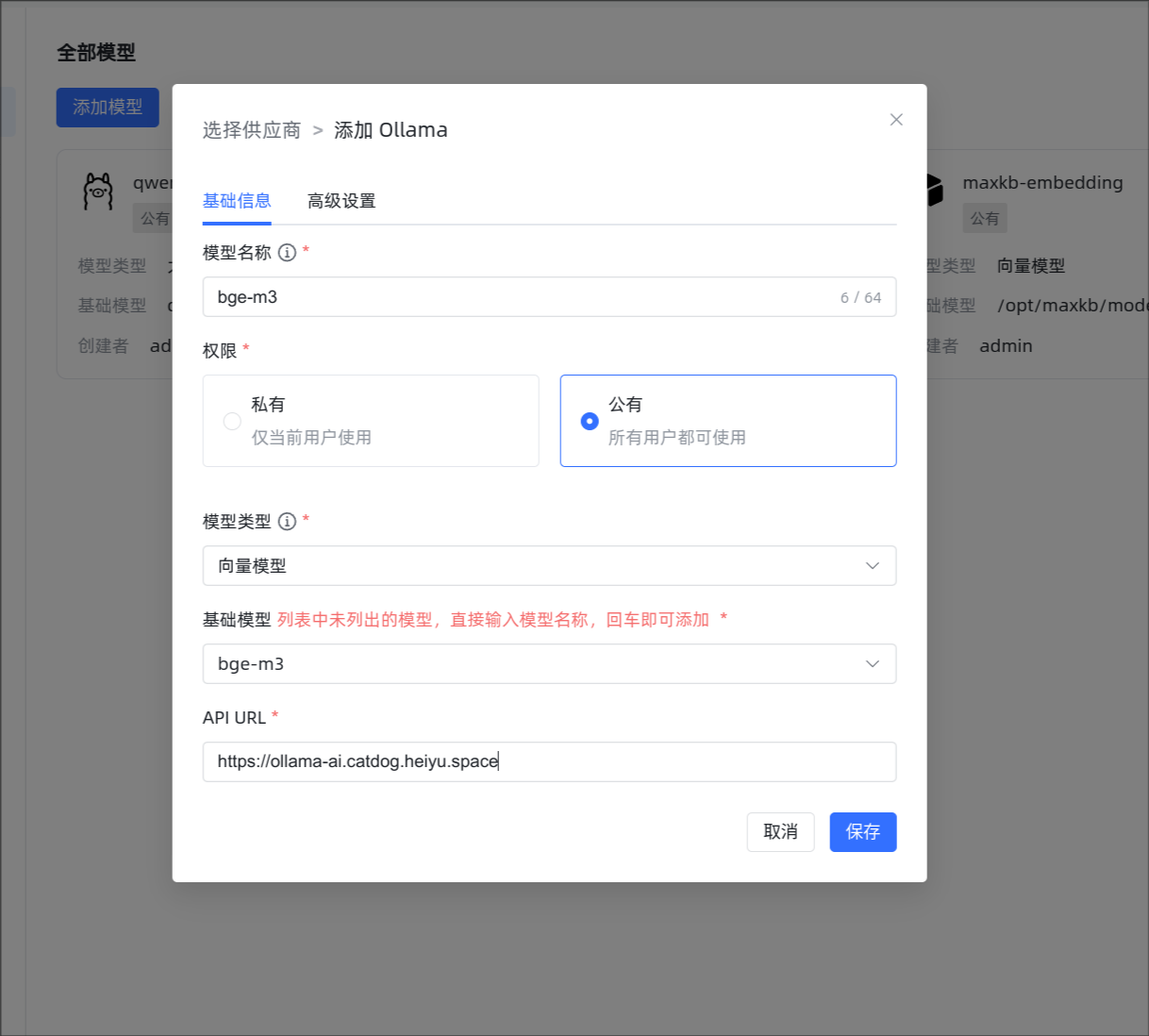Close the Add Ollama dialog
This screenshot has width=1149, height=1036.
click(896, 120)
